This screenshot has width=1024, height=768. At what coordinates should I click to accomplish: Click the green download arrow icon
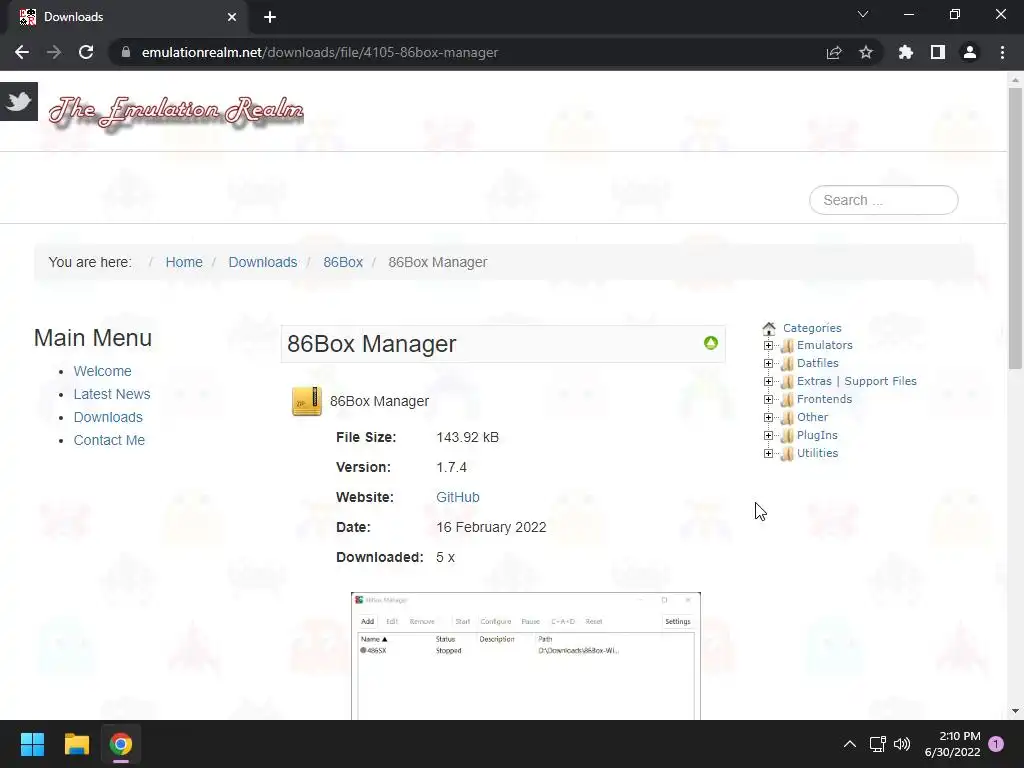711,343
